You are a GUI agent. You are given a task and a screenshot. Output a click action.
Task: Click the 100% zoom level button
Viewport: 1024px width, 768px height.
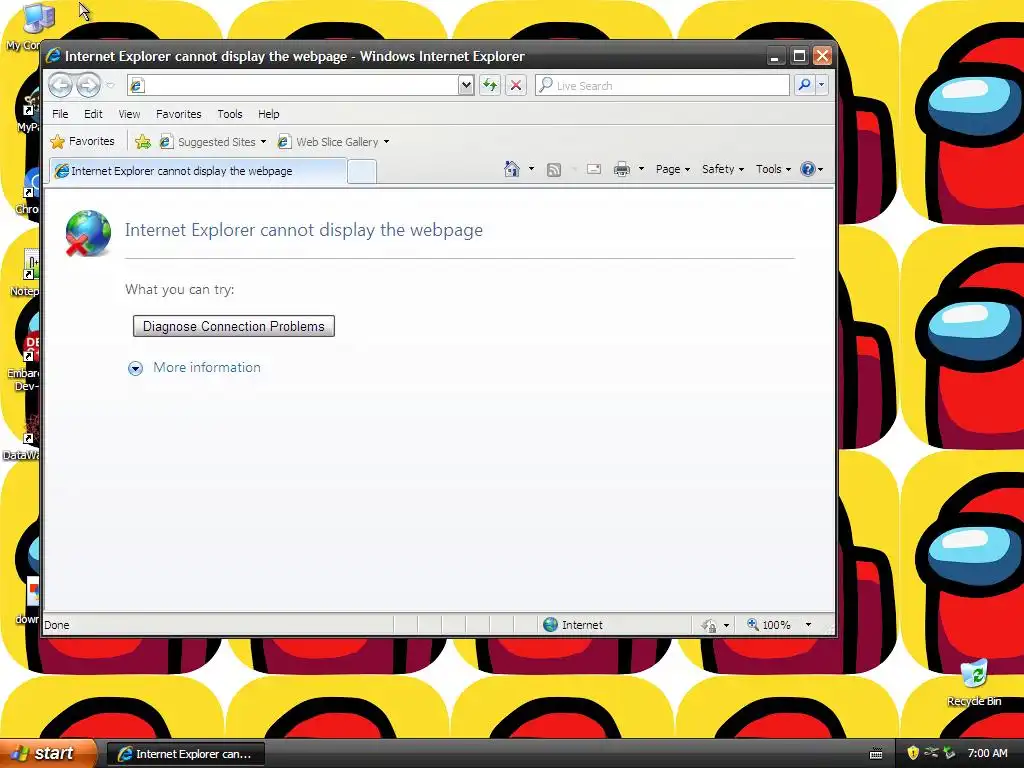769,625
